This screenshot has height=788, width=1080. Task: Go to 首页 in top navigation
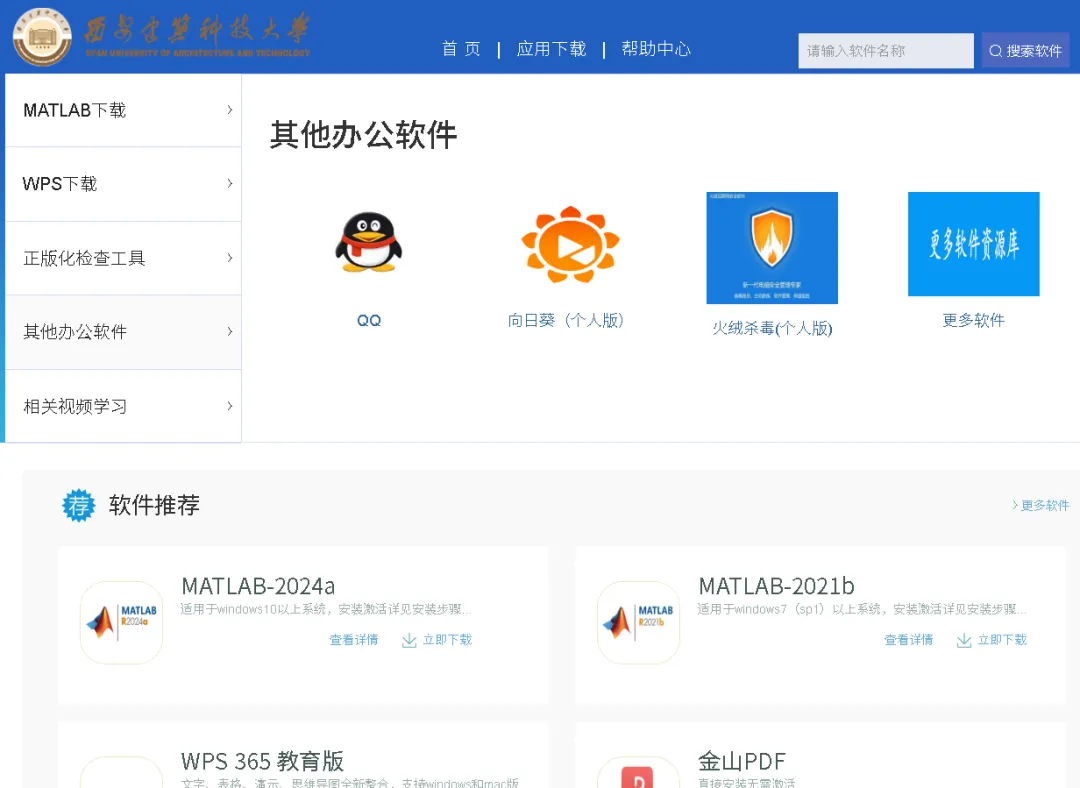tap(461, 49)
